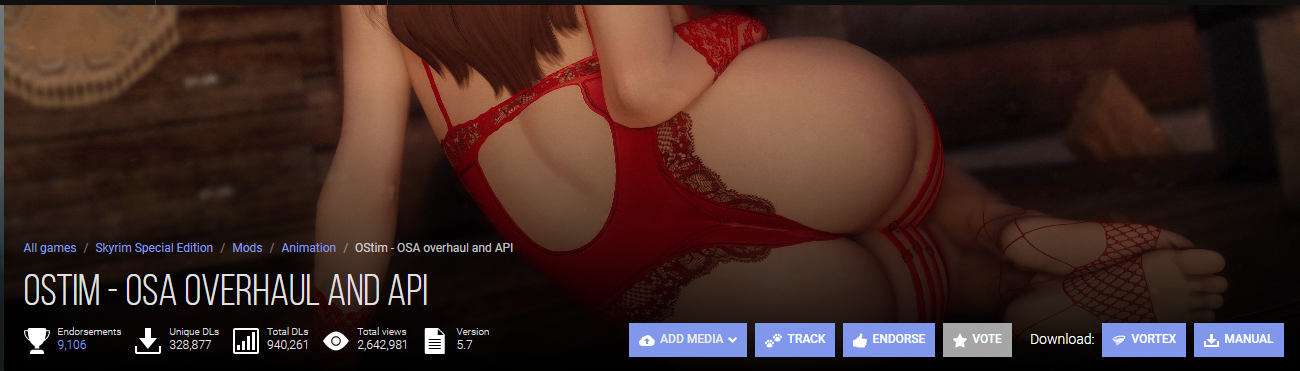Click the Total DLs bar chart icon
The height and width of the screenshot is (371, 1300).
pyautogui.click(x=245, y=340)
